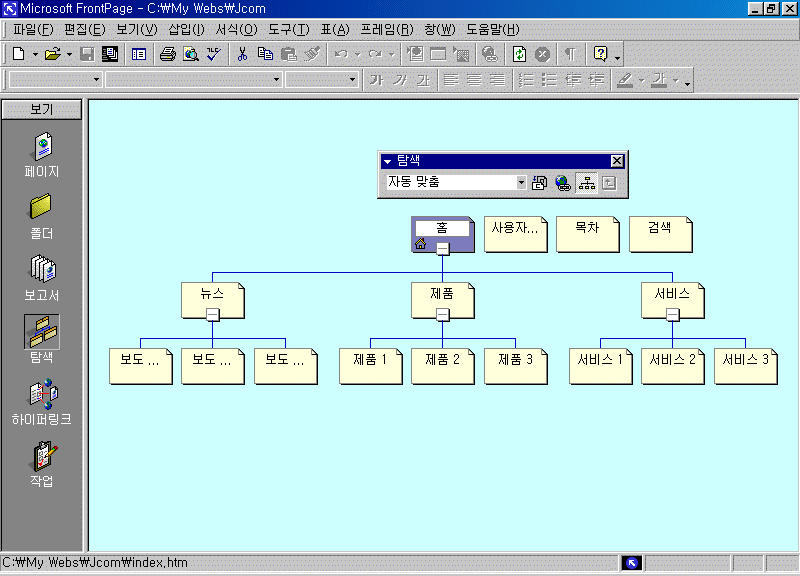The image size is (800, 576).
Task: Switch to 탐색 navigation view icon
Action: 42,331
